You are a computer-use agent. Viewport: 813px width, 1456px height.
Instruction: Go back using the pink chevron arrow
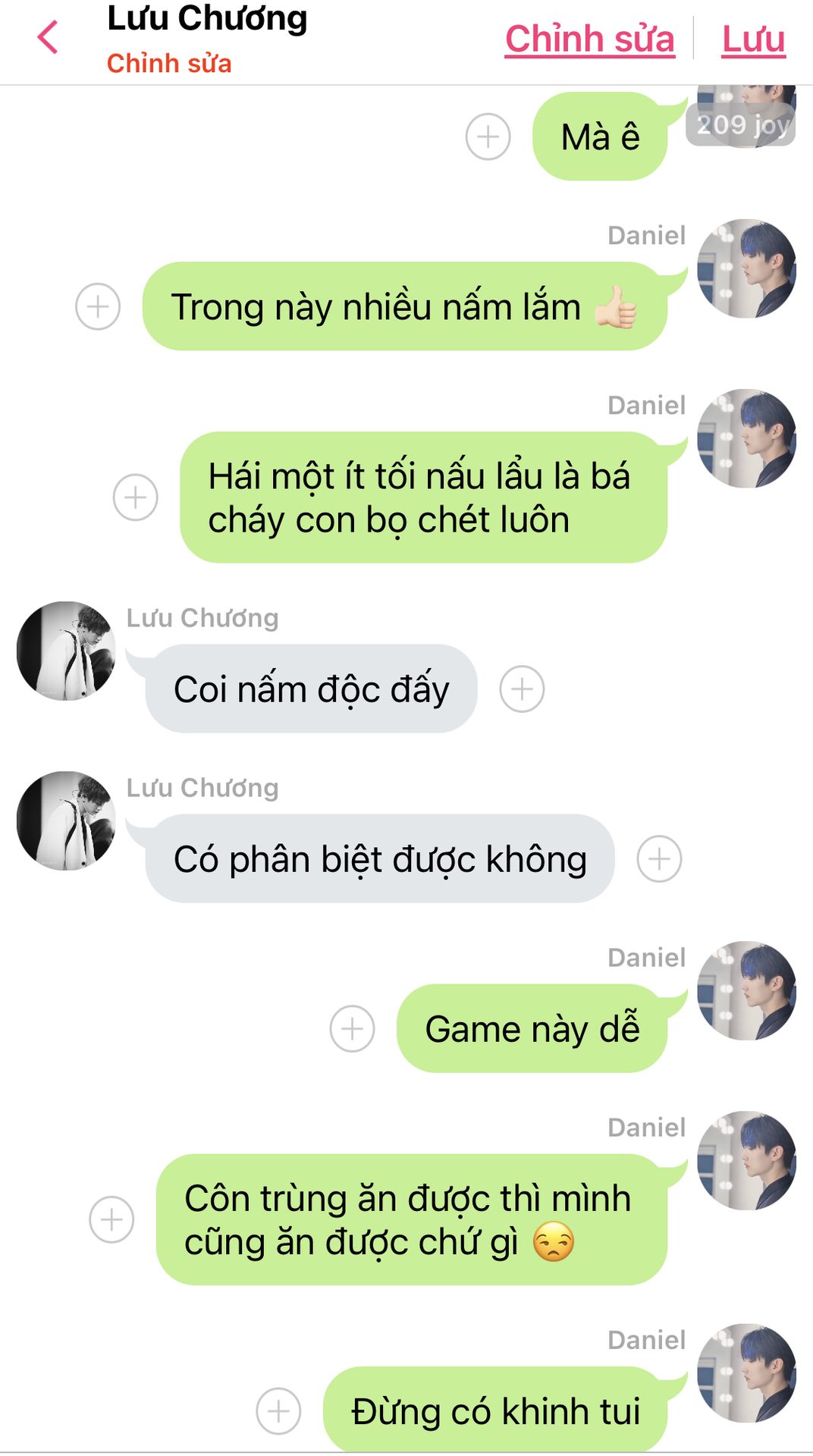tap(48, 37)
